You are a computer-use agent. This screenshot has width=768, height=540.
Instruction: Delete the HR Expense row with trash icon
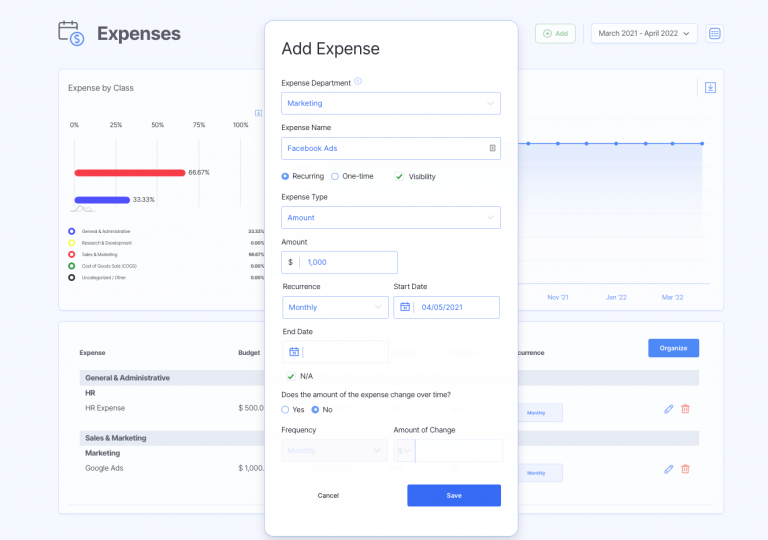click(x=685, y=409)
